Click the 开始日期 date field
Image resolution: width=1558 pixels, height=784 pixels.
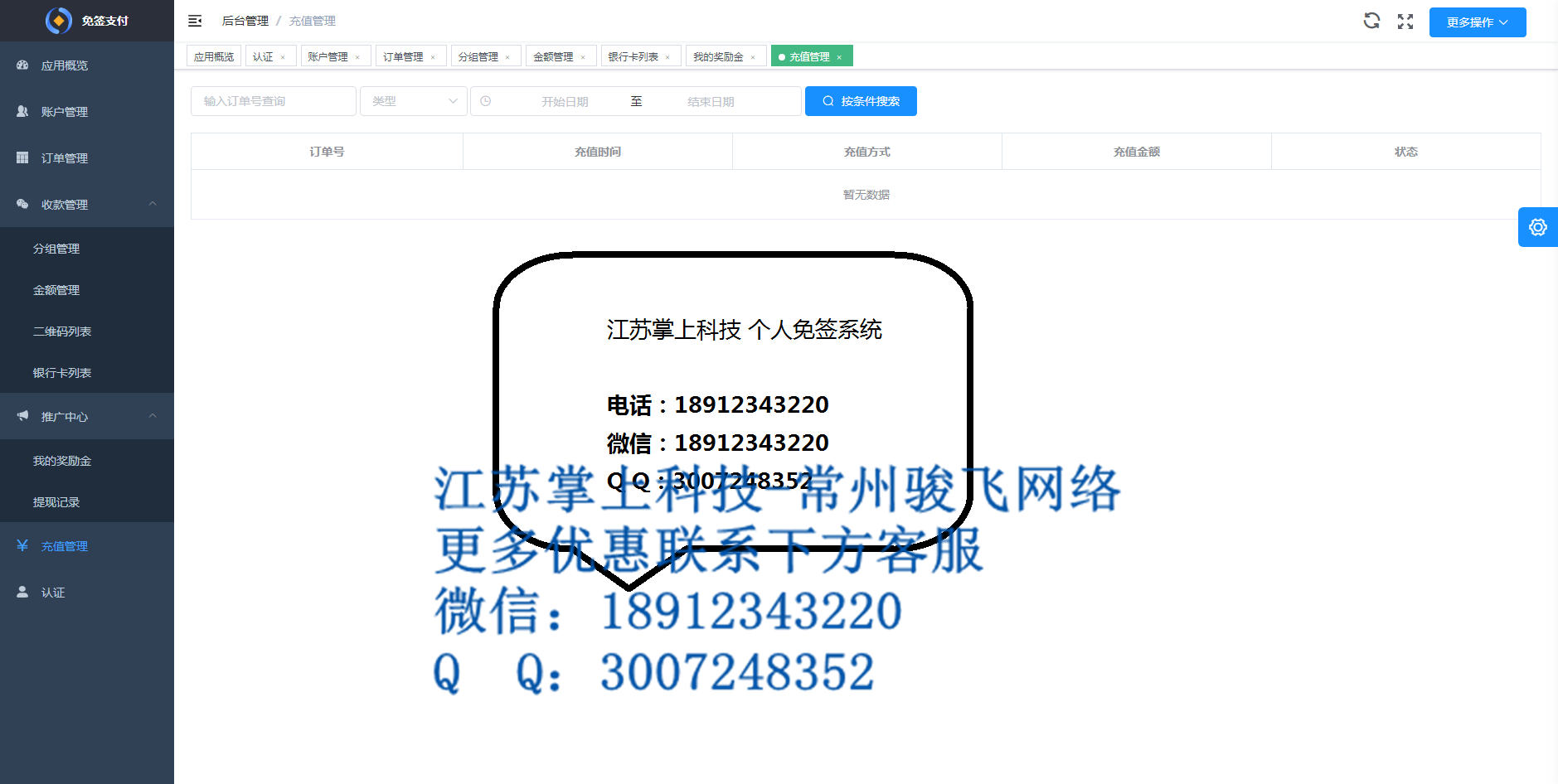point(565,101)
